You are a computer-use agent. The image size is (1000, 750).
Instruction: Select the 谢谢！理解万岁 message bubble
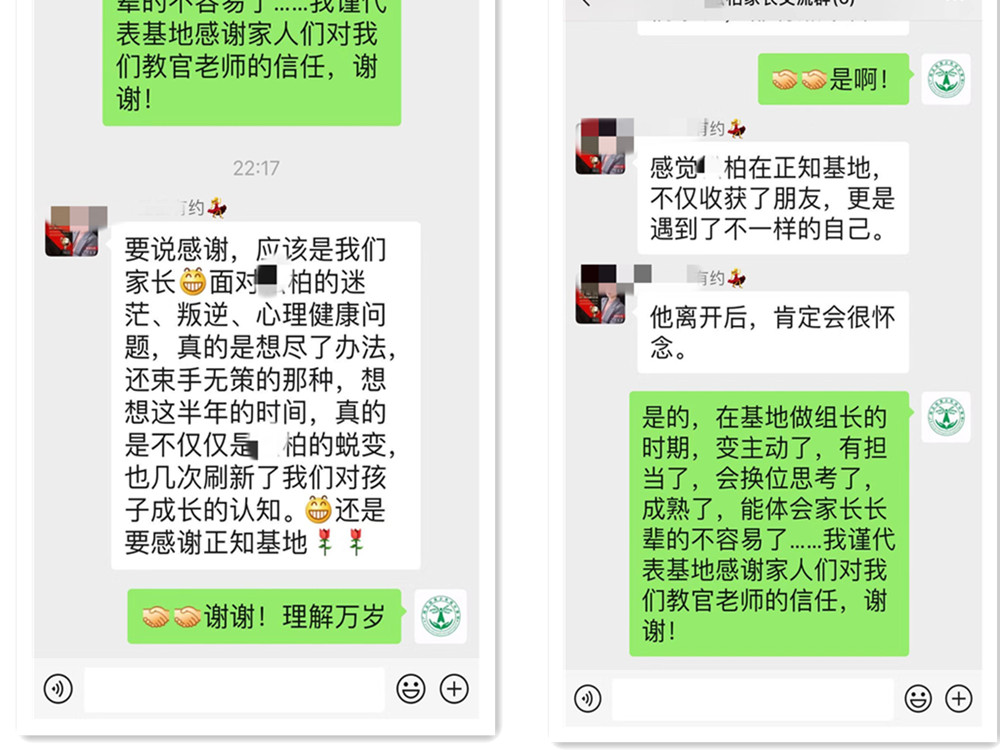pos(265,617)
